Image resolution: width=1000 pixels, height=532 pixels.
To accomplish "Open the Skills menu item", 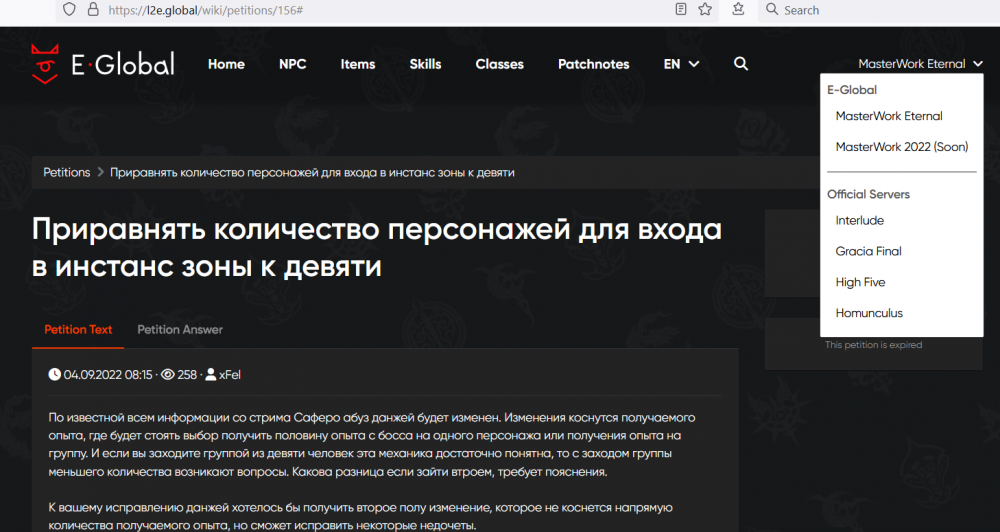I will pos(425,64).
